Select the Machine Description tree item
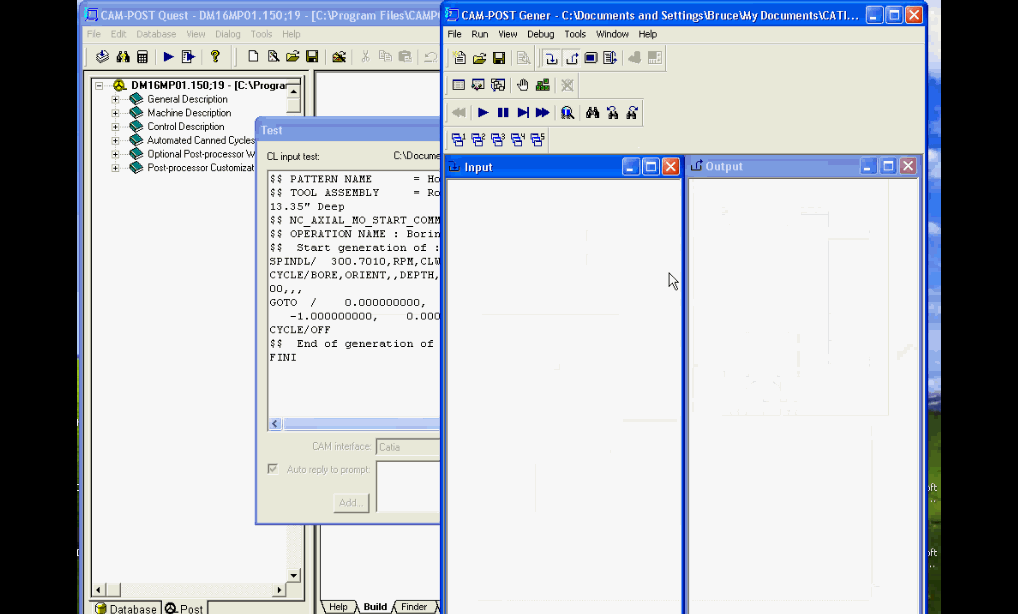 (x=189, y=113)
